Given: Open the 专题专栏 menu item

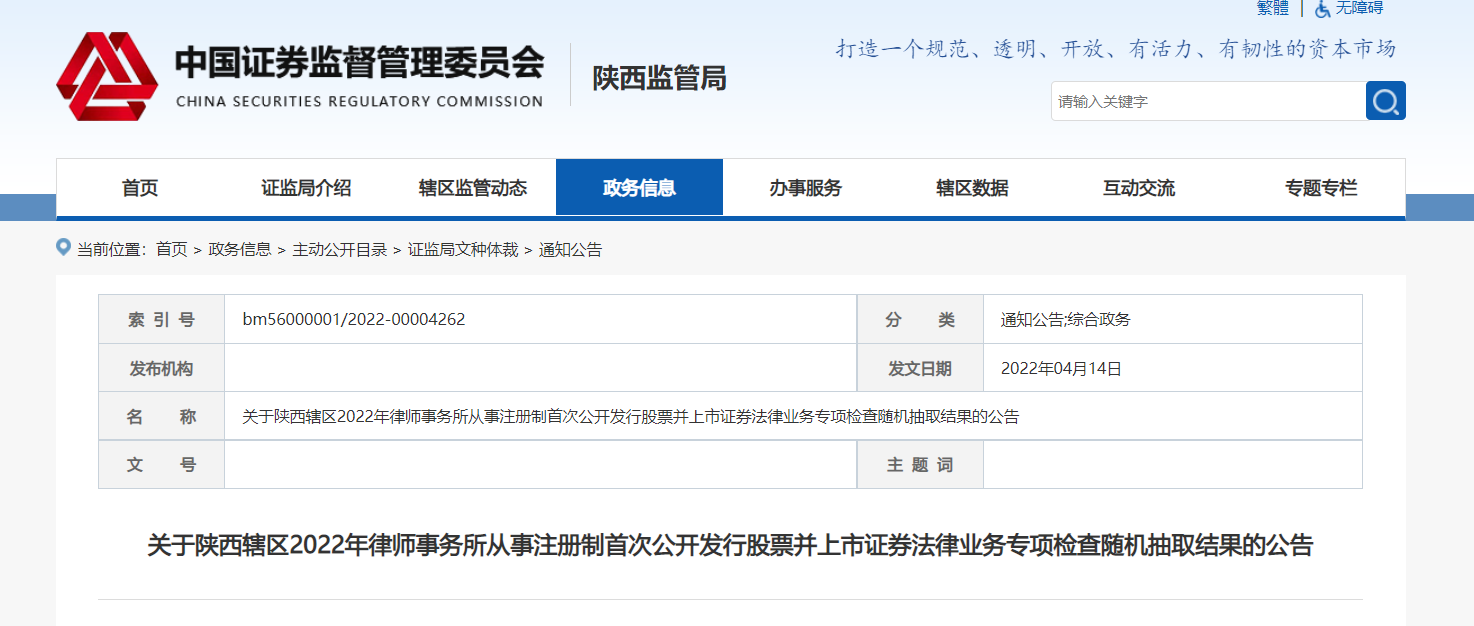Looking at the screenshot, I should point(1320,188).
